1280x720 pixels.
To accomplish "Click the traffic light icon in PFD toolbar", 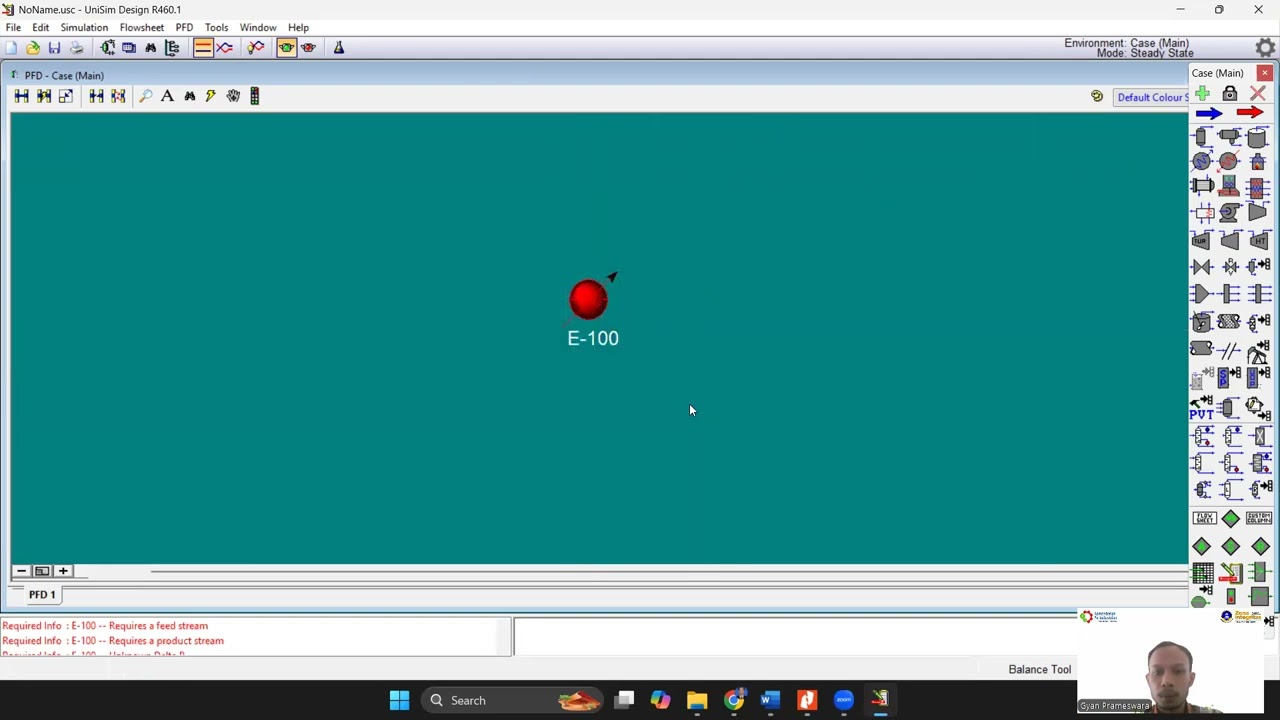I will coord(255,96).
